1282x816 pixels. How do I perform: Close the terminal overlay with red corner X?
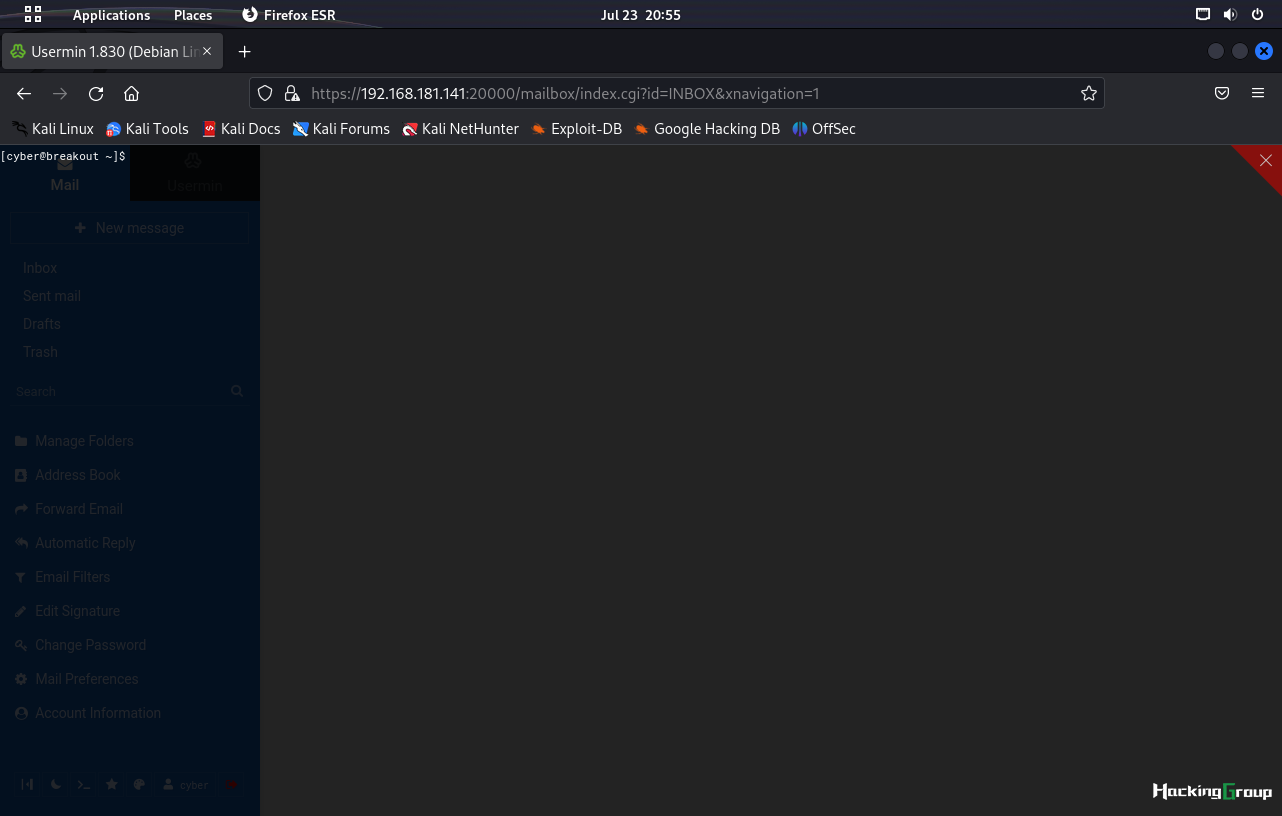coord(1266,160)
